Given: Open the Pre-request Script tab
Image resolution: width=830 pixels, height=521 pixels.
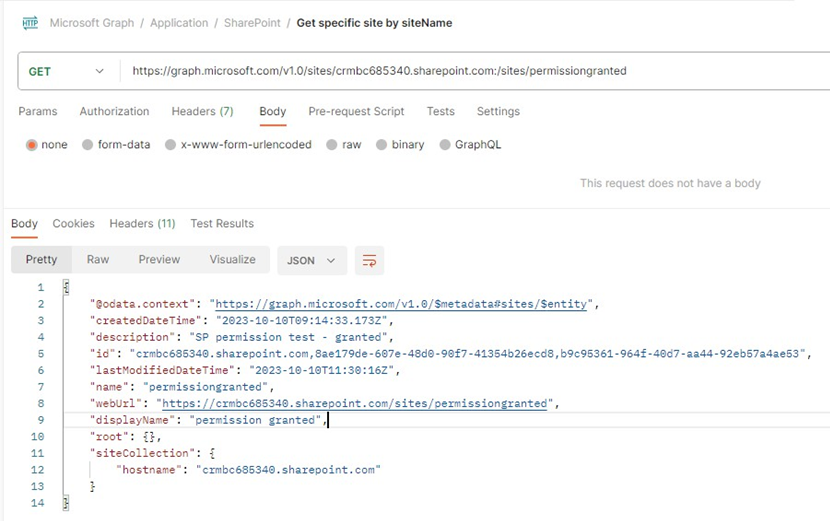Looking at the screenshot, I should tap(356, 111).
